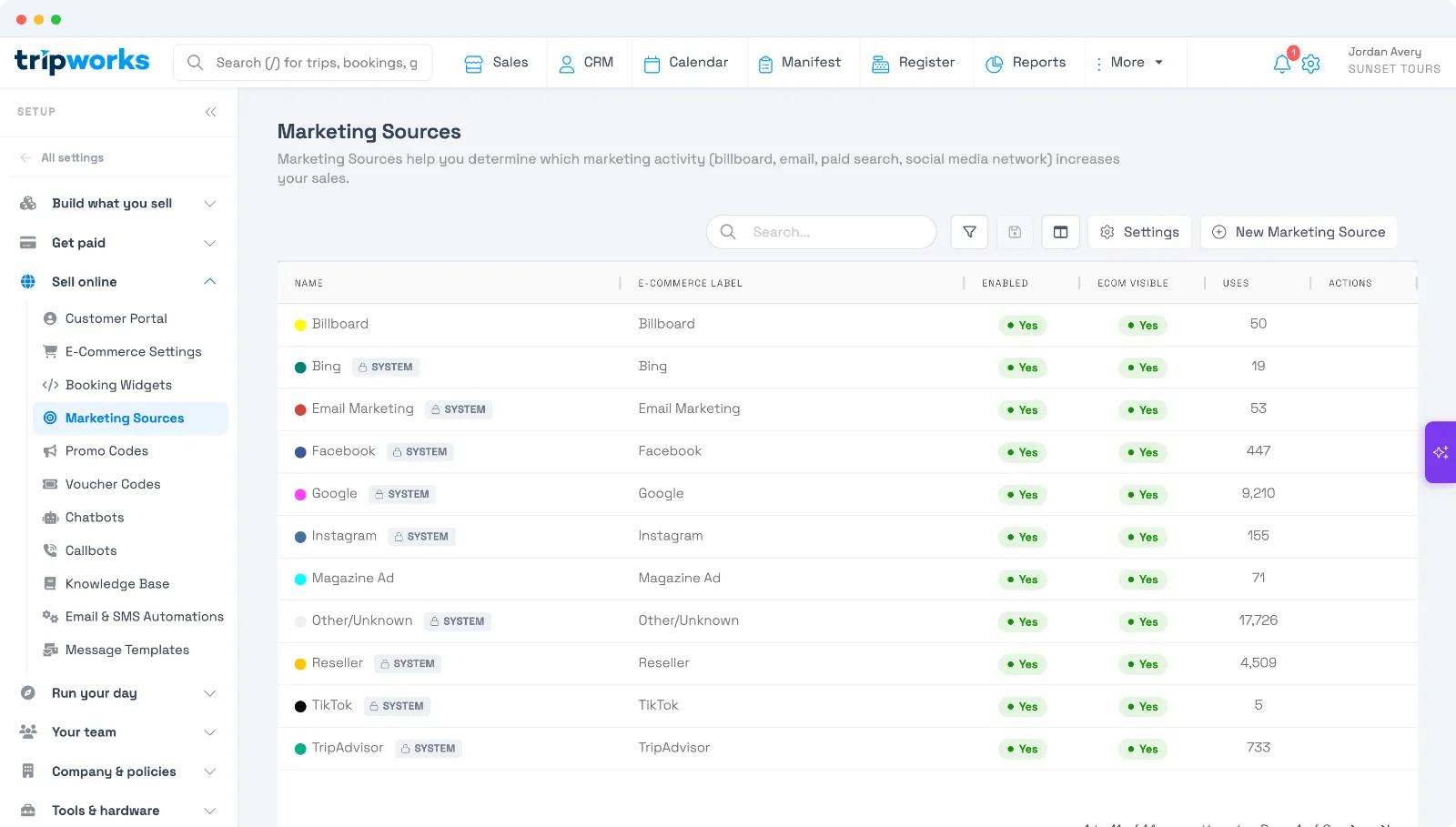1456x827 pixels.
Task: Click the tripworks logo
Action: [x=82, y=61]
